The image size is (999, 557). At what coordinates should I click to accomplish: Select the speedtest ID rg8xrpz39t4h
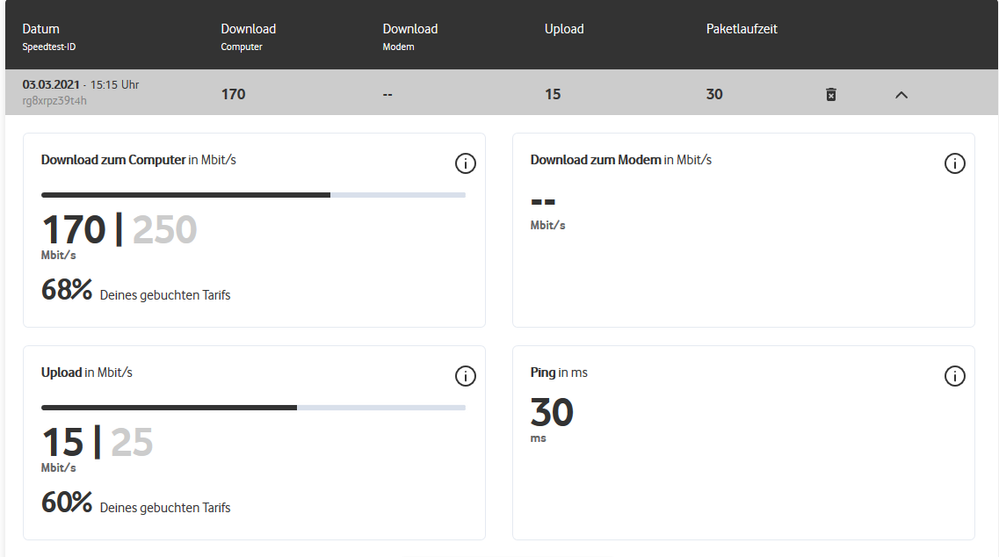point(54,101)
